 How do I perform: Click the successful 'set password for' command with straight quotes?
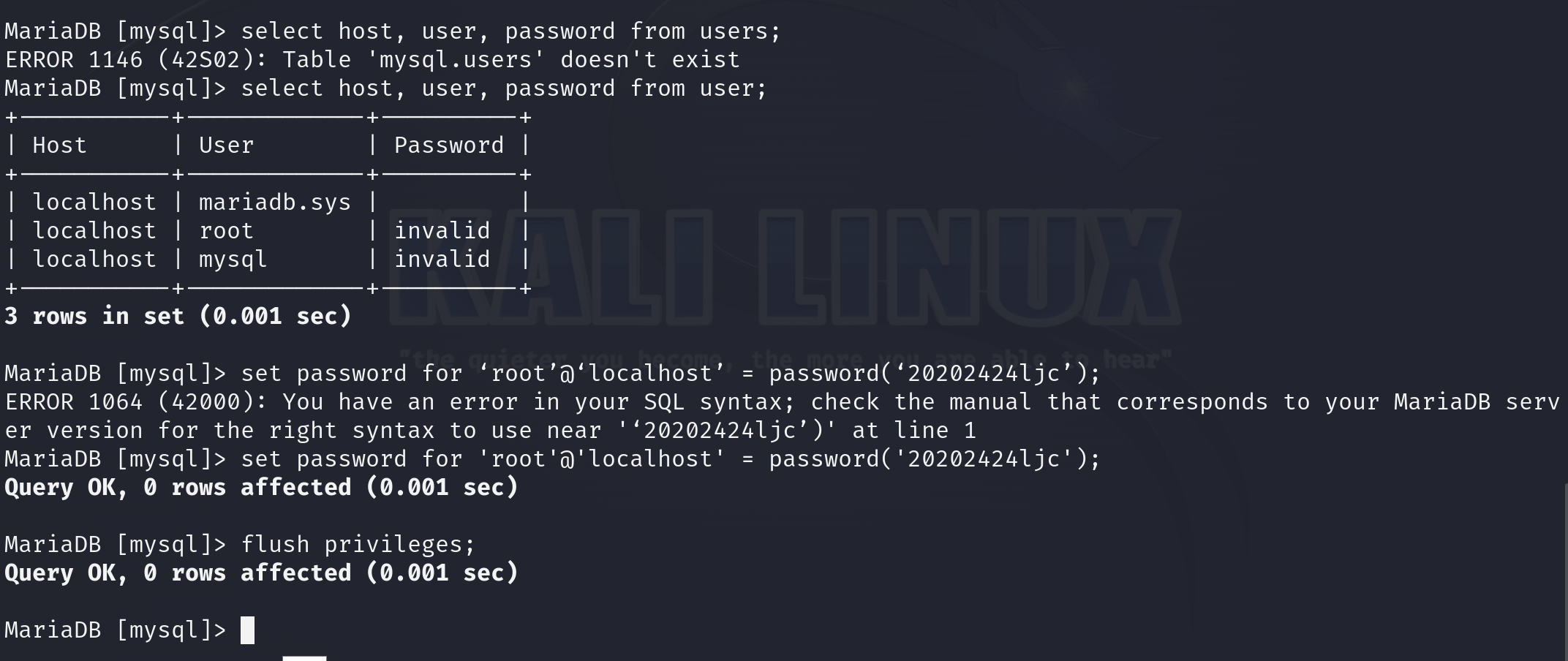pos(671,459)
